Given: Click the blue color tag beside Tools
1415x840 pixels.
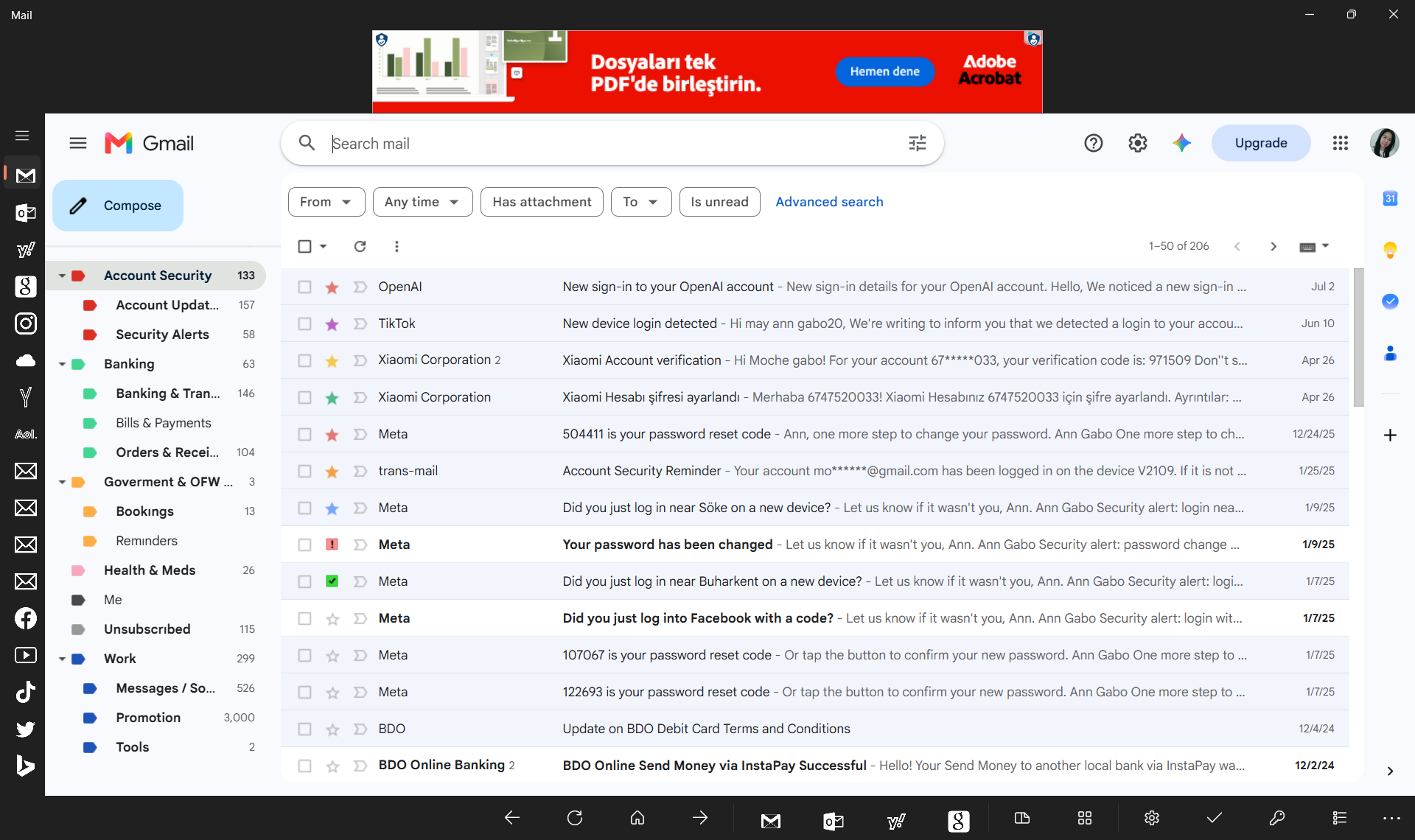Looking at the screenshot, I should (90, 747).
